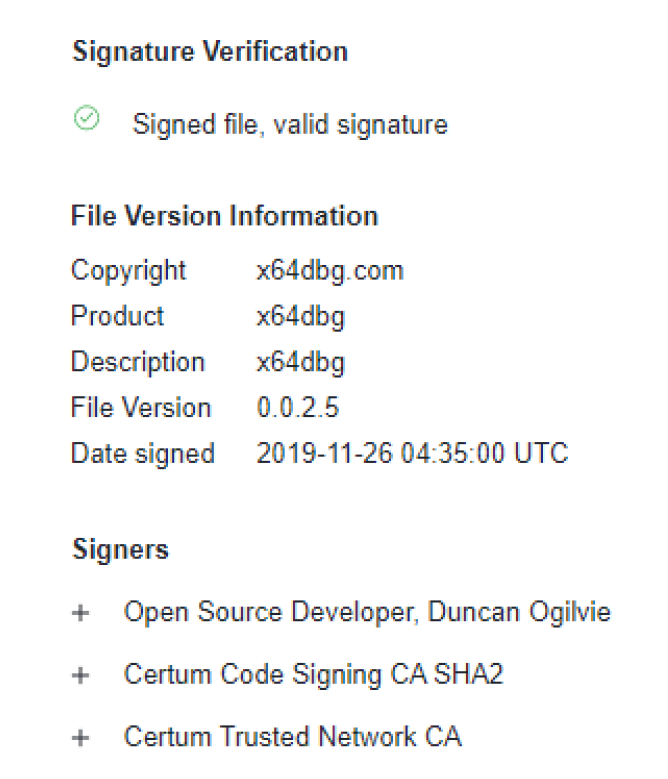
Task: Expand the Open Source Developer signer entry
Action: [81, 613]
